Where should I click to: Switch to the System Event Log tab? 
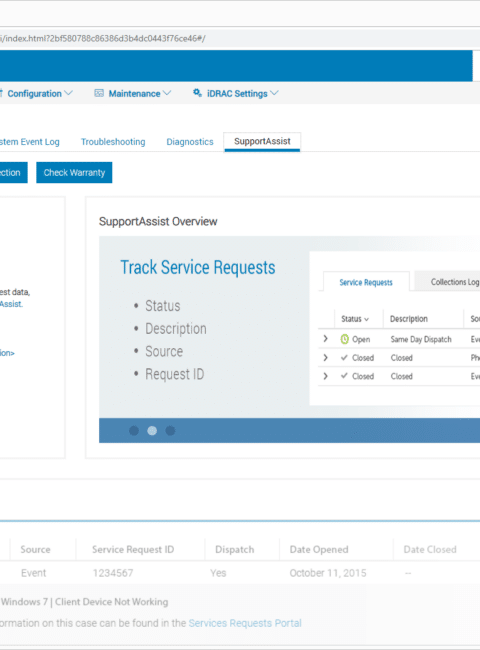pos(29,142)
